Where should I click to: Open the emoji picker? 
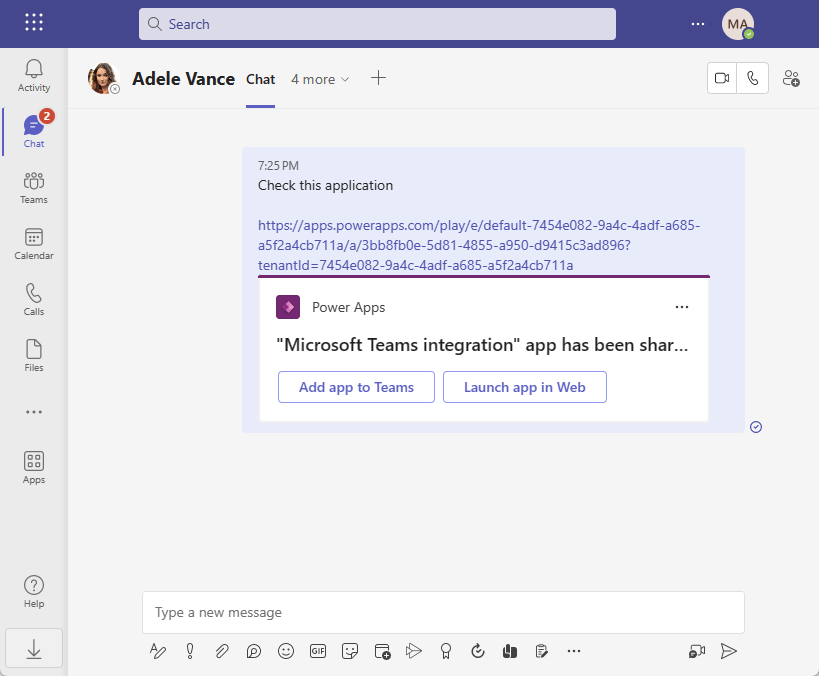pyautogui.click(x=286, y=651)
